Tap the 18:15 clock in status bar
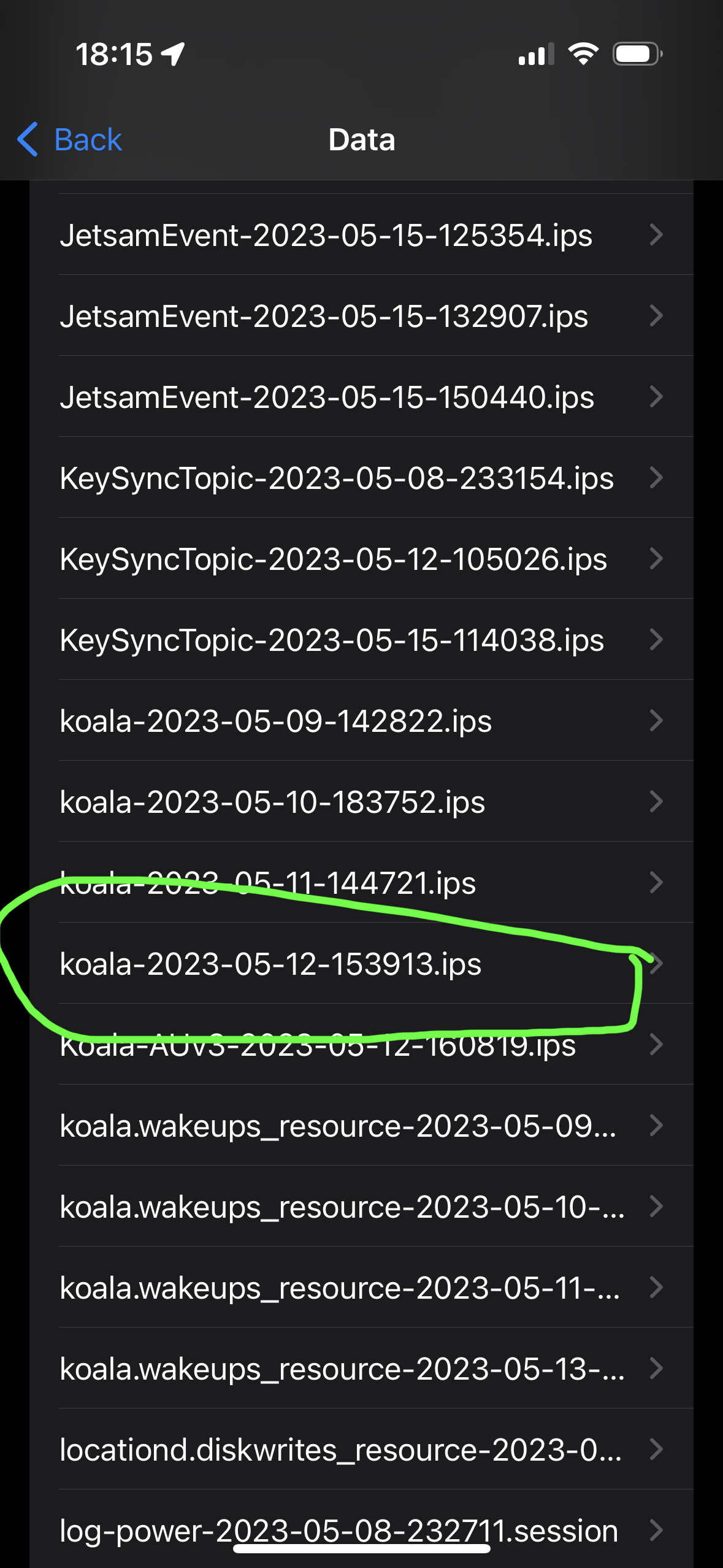 (x=114, y=55)
